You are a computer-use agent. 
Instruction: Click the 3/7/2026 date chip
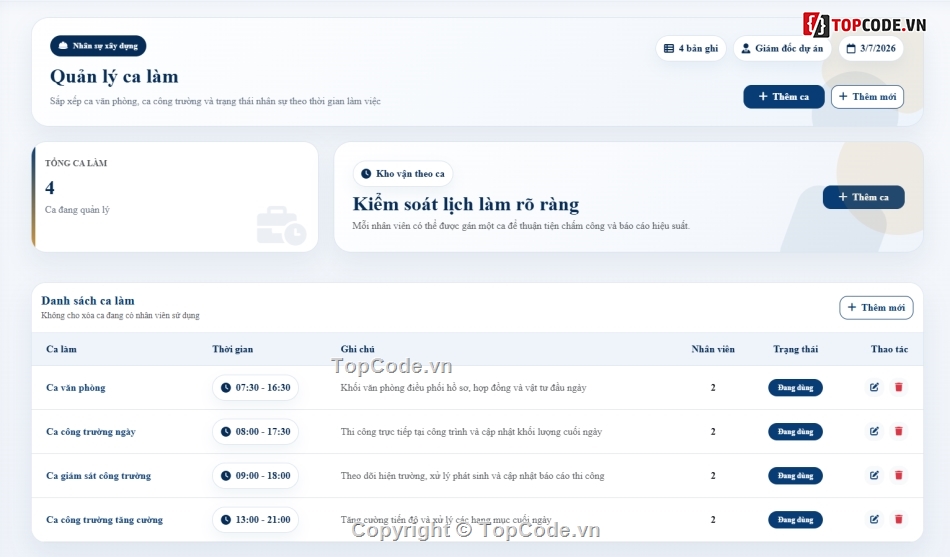tap(871, 48)
